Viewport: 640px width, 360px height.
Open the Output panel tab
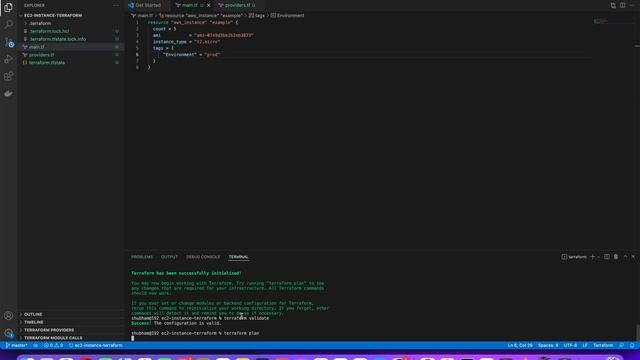[x=169, y=257]
